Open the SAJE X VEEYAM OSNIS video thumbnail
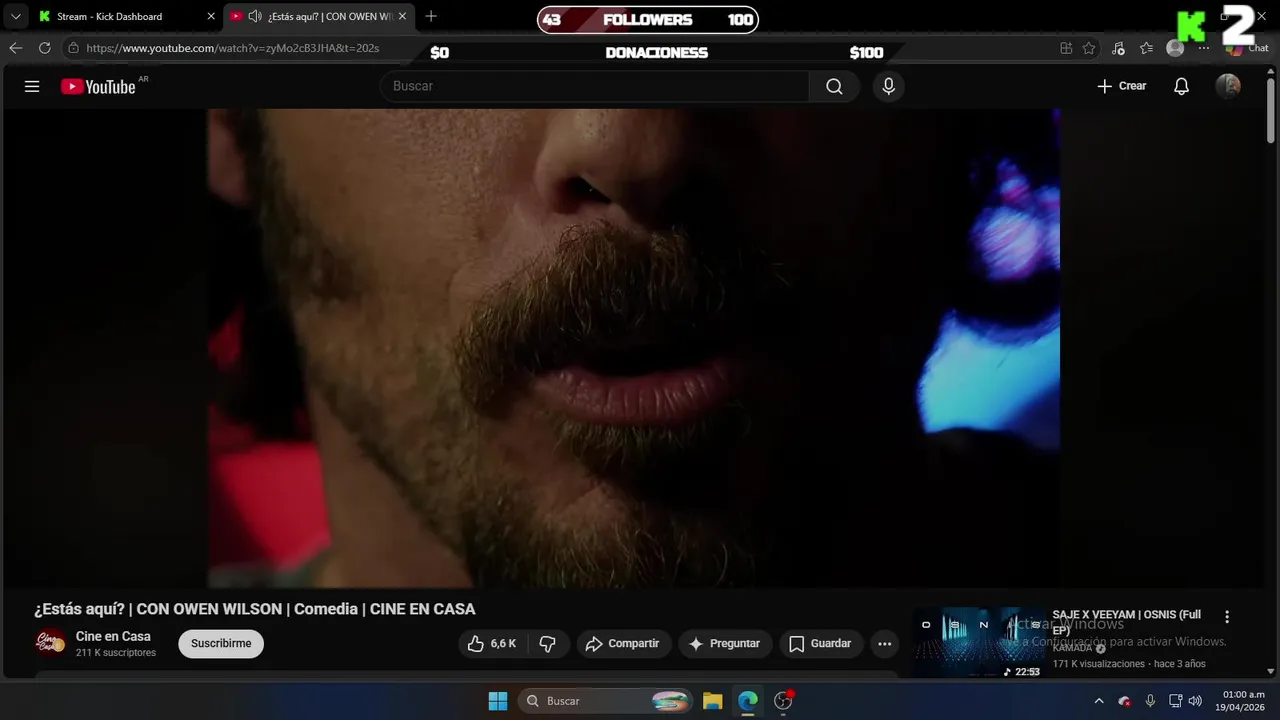 coord(978,642)
